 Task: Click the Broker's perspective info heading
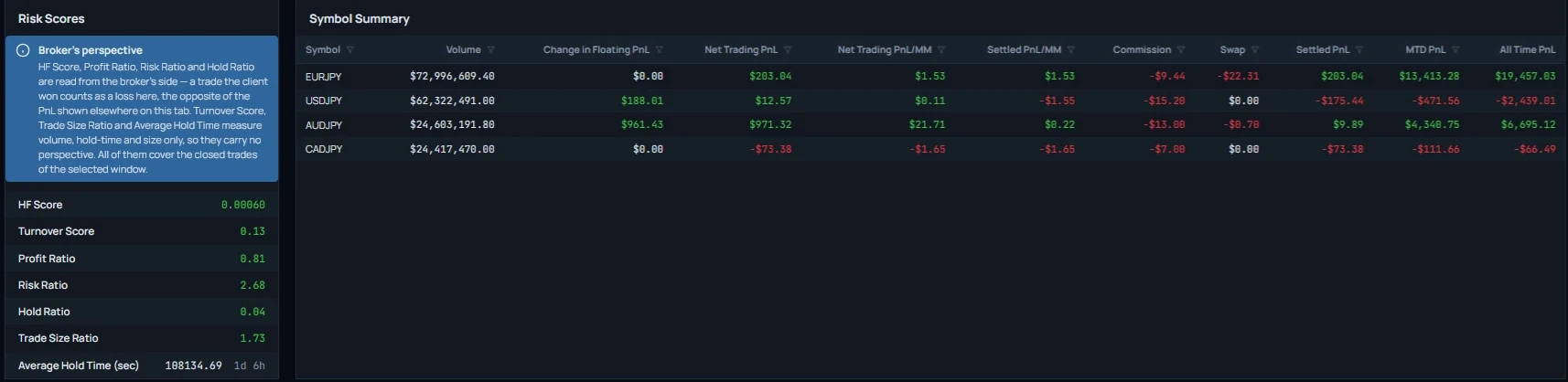tap(91, 50)
